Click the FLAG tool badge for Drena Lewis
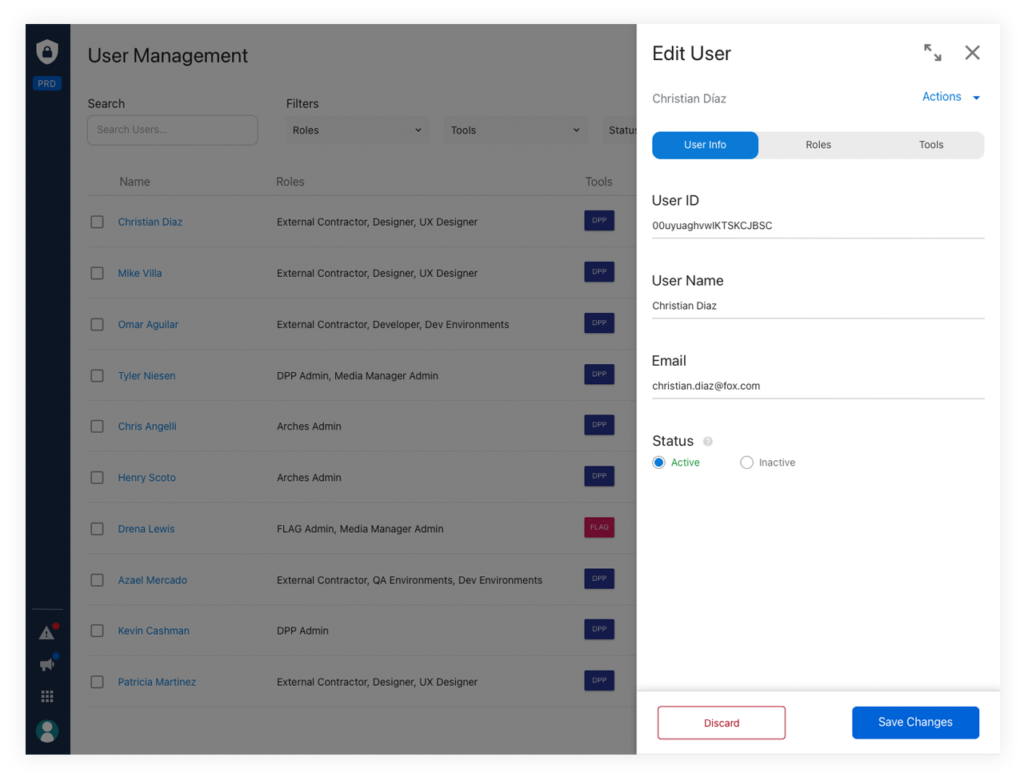The height and width of the screenshot is (781, 1024). (x=599, y=527)
